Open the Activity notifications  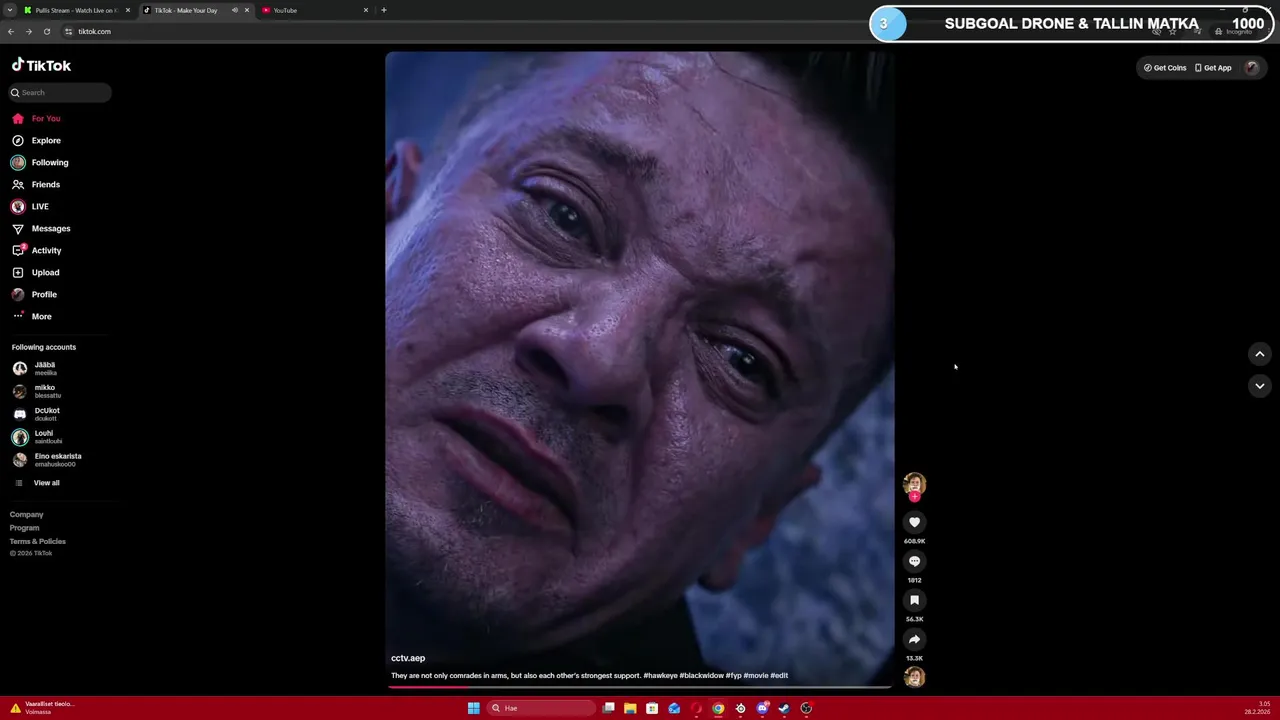point(37,250)
